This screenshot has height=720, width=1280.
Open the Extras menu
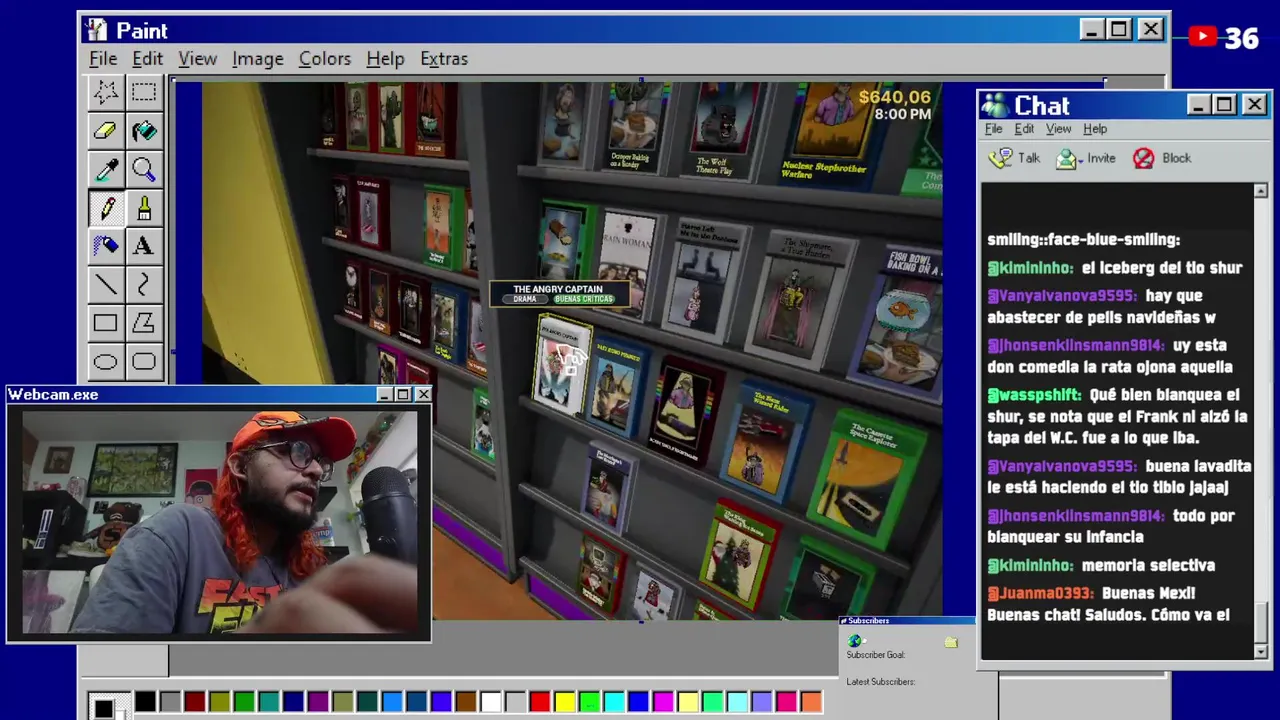(x=443, y=59)
